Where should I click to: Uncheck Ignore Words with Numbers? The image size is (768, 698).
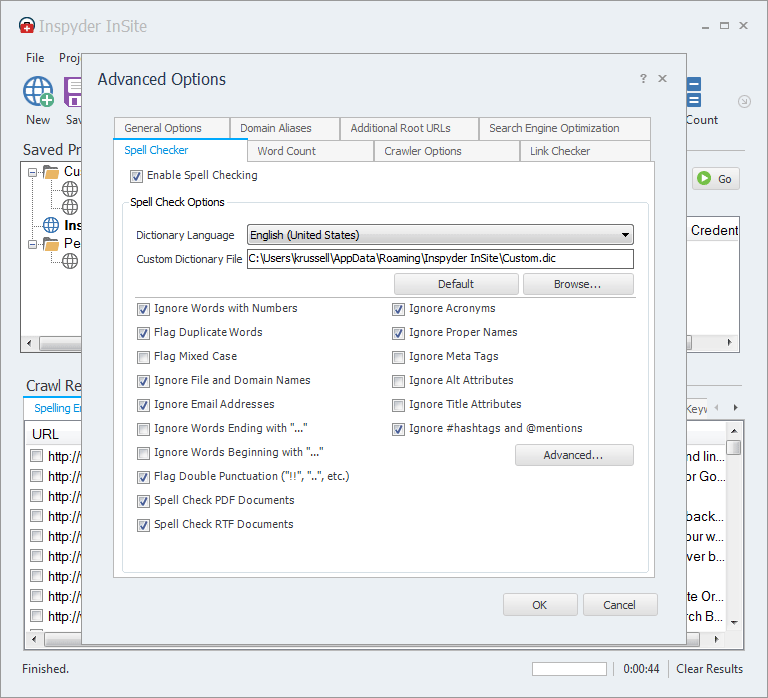point(143,309)
